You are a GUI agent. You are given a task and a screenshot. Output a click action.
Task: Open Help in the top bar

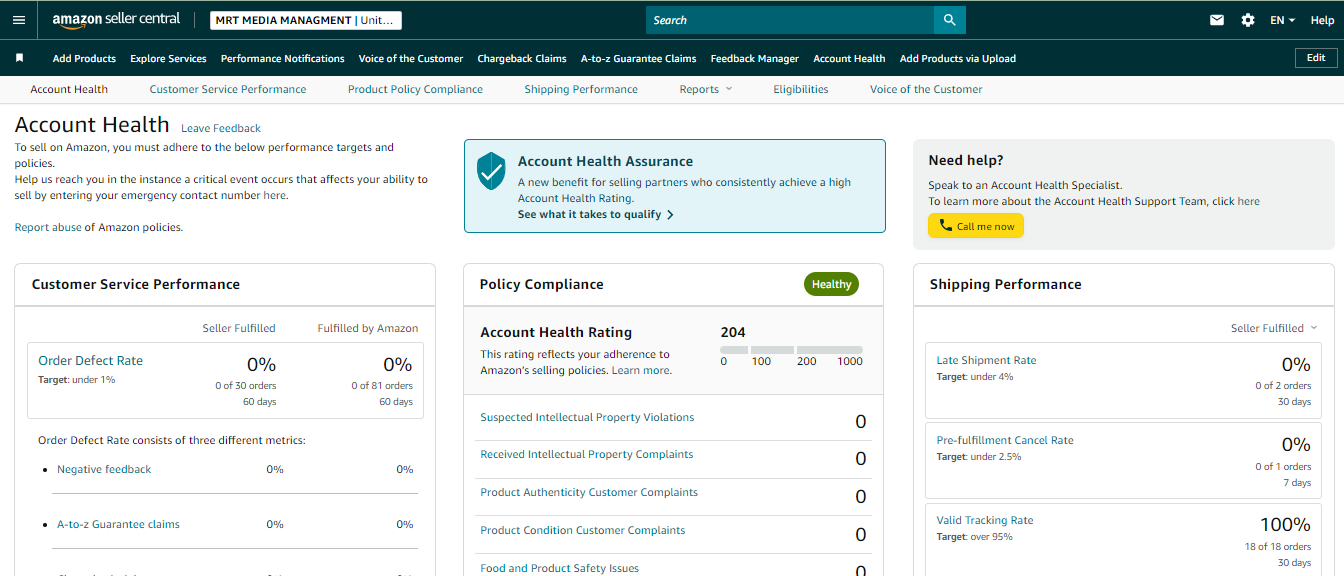pos(1322,20)
